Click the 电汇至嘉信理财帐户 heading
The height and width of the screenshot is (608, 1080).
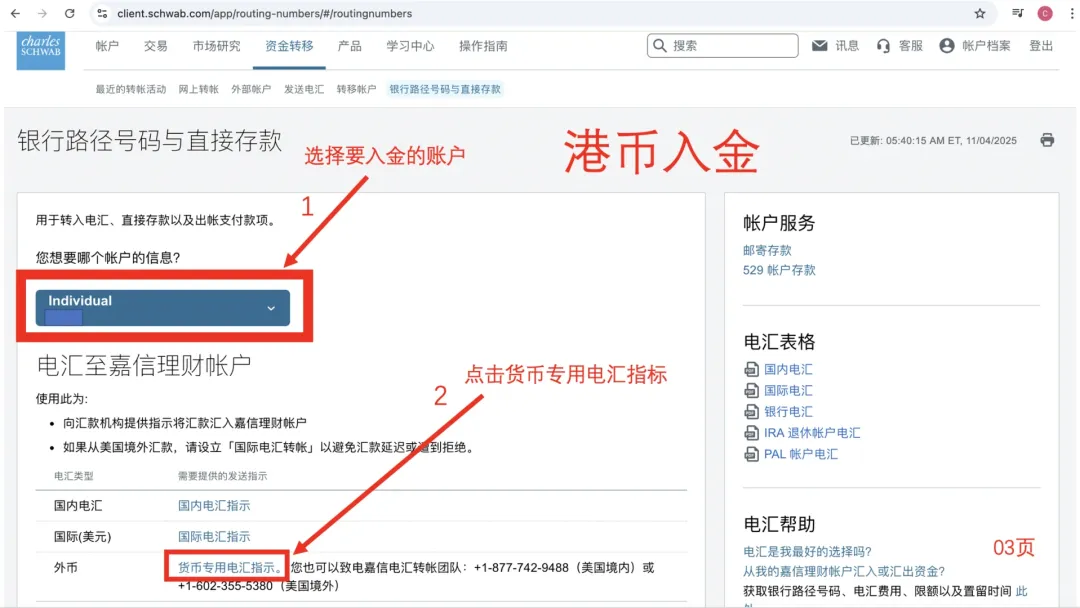click(144, 365)
